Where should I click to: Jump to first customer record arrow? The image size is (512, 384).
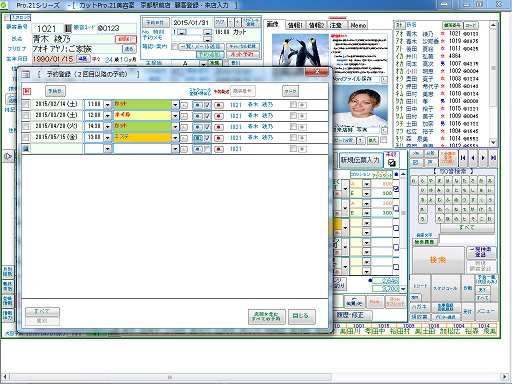click(x=463, y=158)
